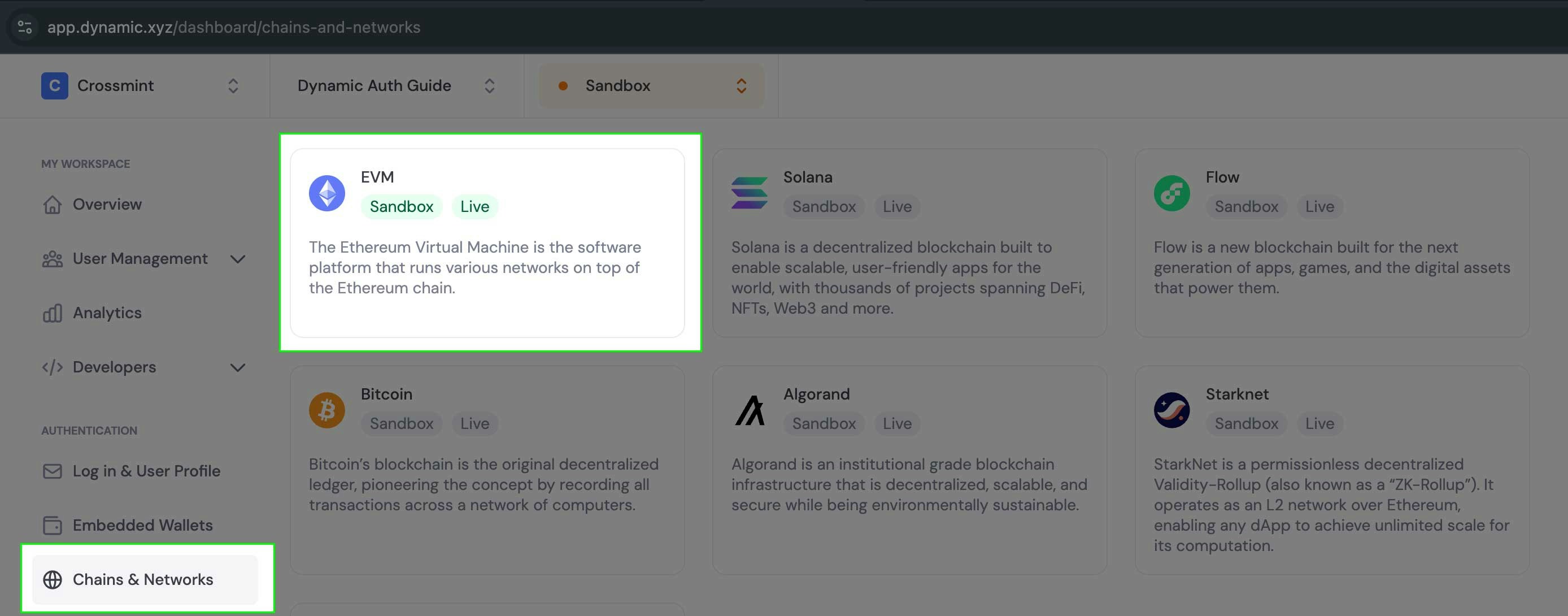Screen dimensions: 1568x616
Task: Click the Solana logo
Action: click(x=750, y=193)
